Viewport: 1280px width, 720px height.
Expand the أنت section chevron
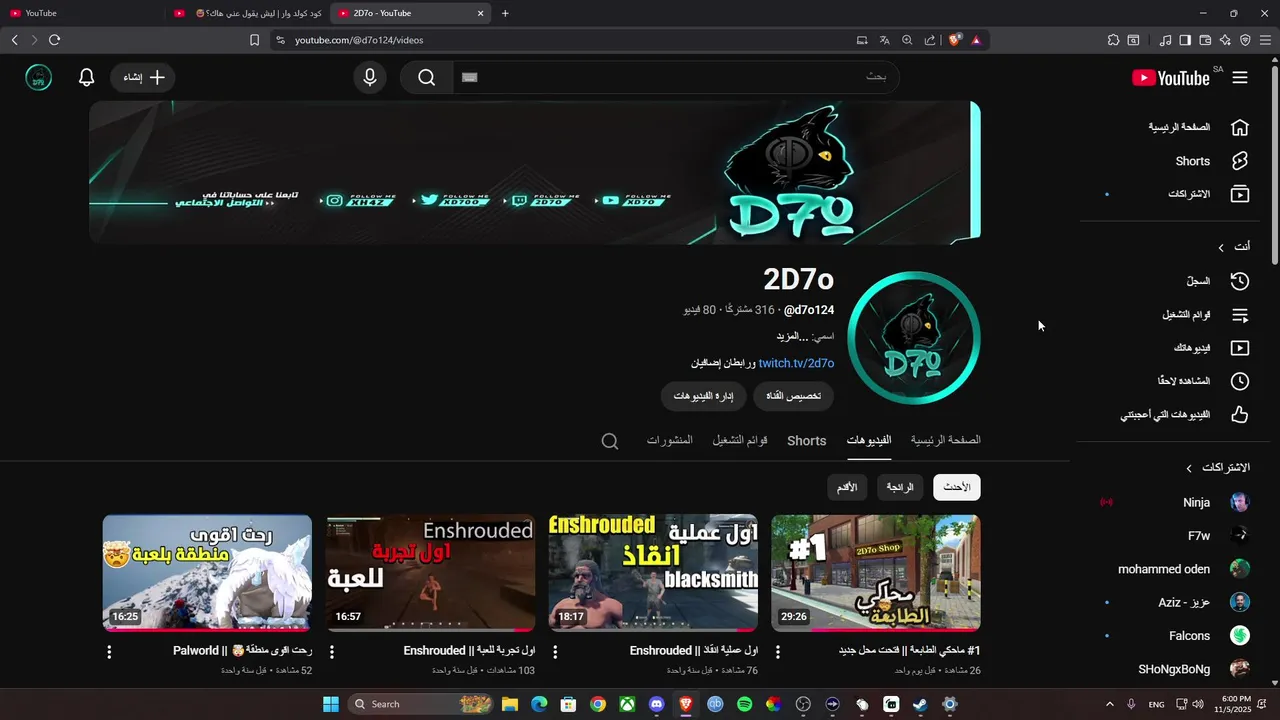[1221, 247]
